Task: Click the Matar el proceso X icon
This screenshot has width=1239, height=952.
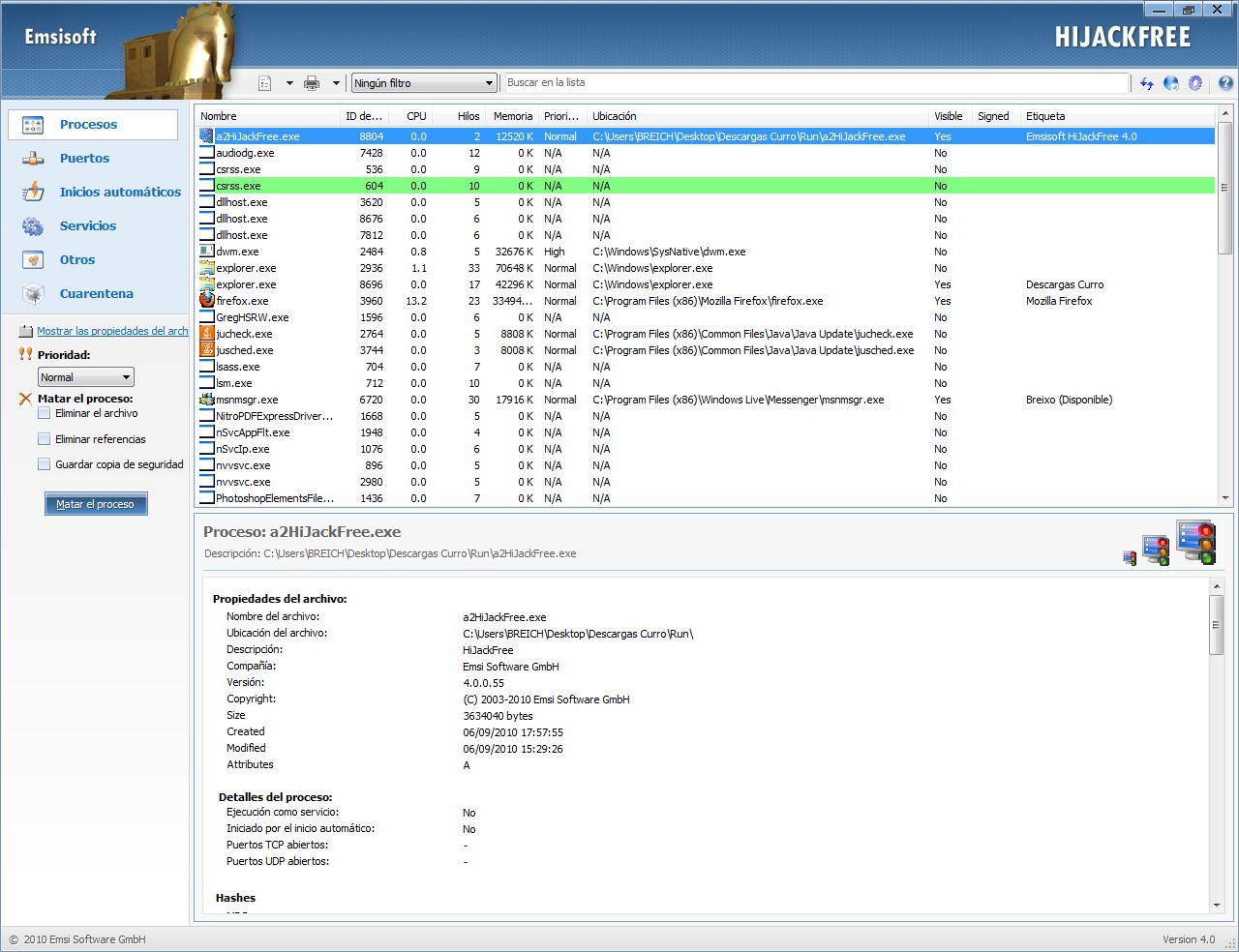Action: click(x=25, y=399)
